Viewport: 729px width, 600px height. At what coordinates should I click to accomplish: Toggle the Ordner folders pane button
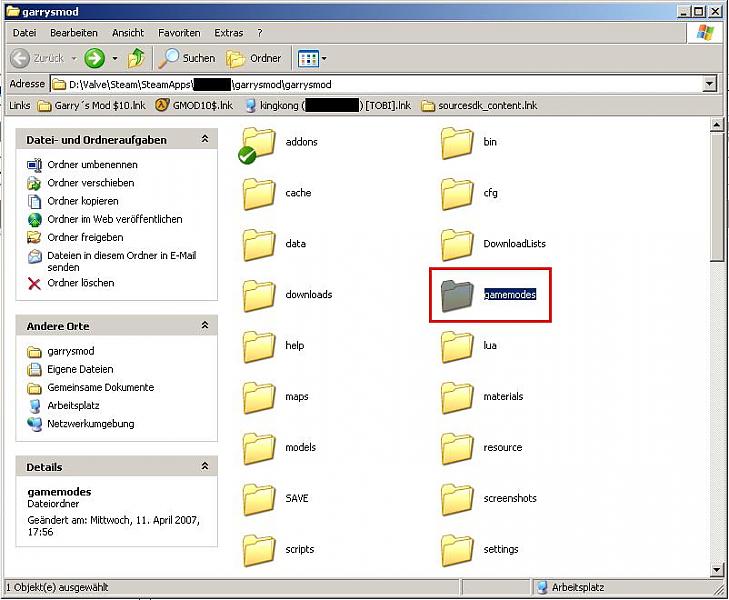click(x=254, y=58)
